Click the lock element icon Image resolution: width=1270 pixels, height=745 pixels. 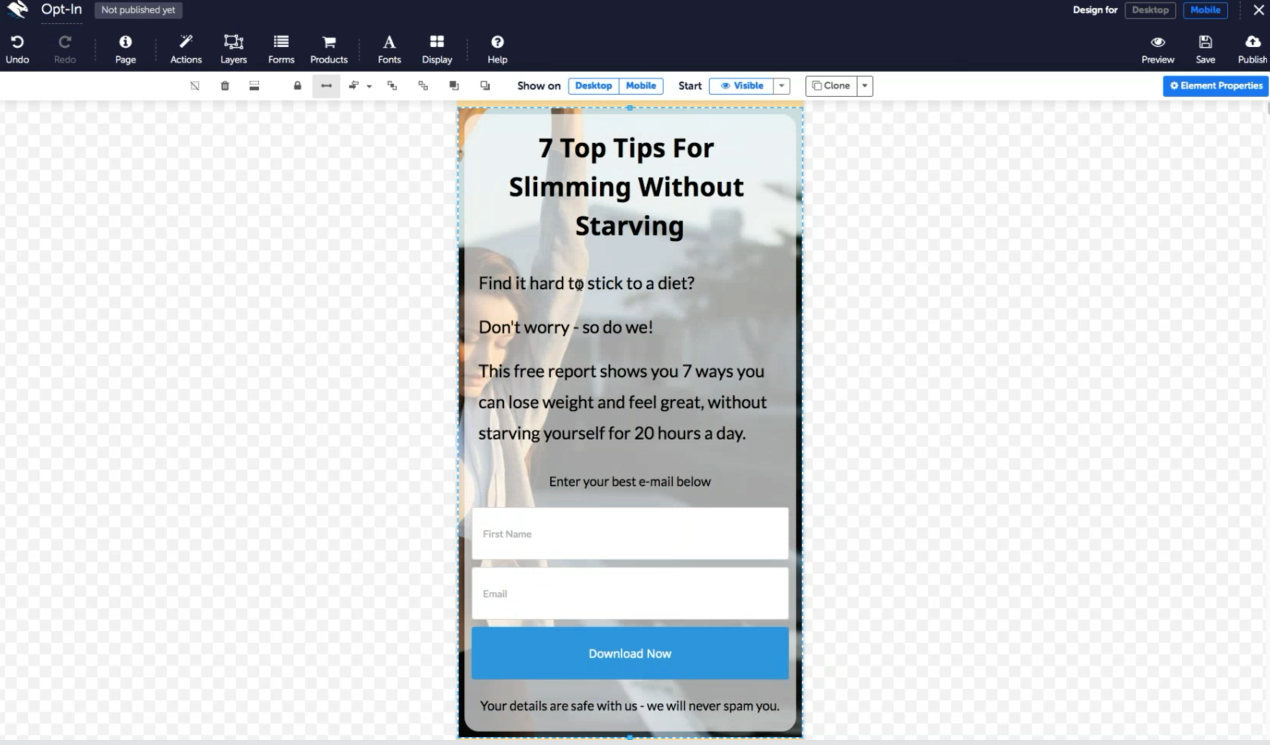tap(297, 86)
